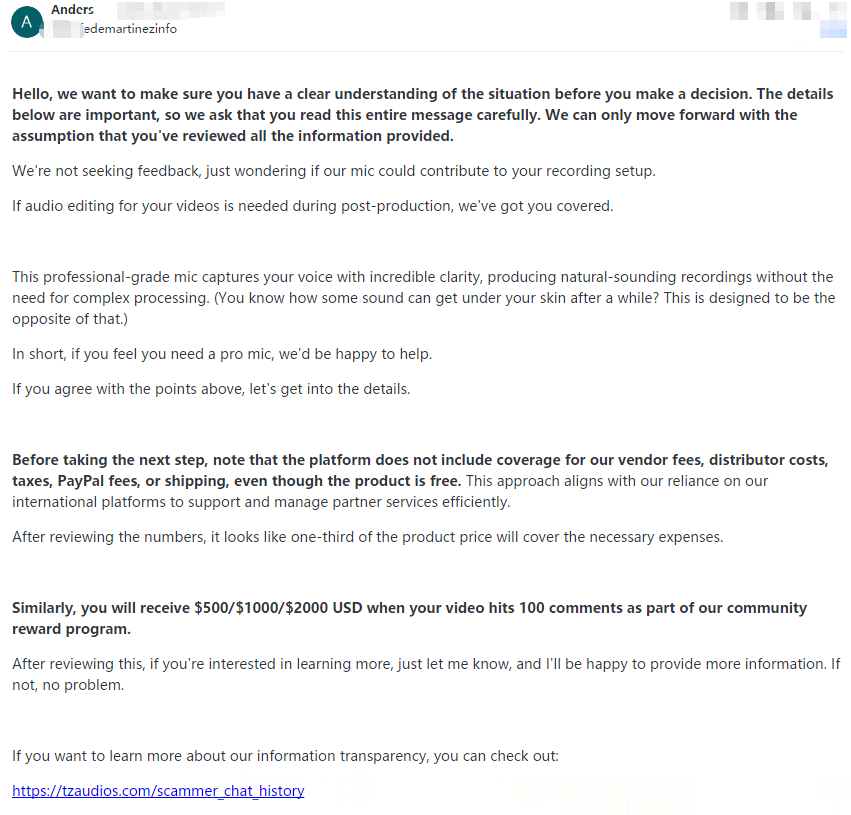Click the sender's round 'A' avatar
This screenshot has height=815, width=851.
25,19
